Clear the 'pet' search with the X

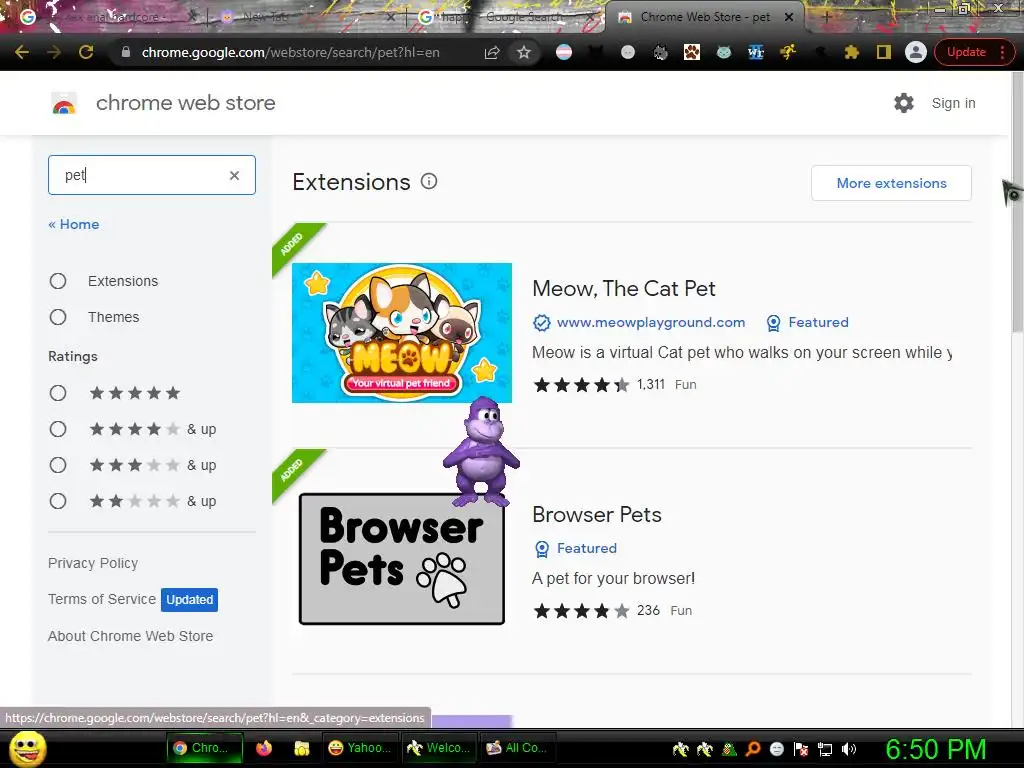tap(234, 175)
